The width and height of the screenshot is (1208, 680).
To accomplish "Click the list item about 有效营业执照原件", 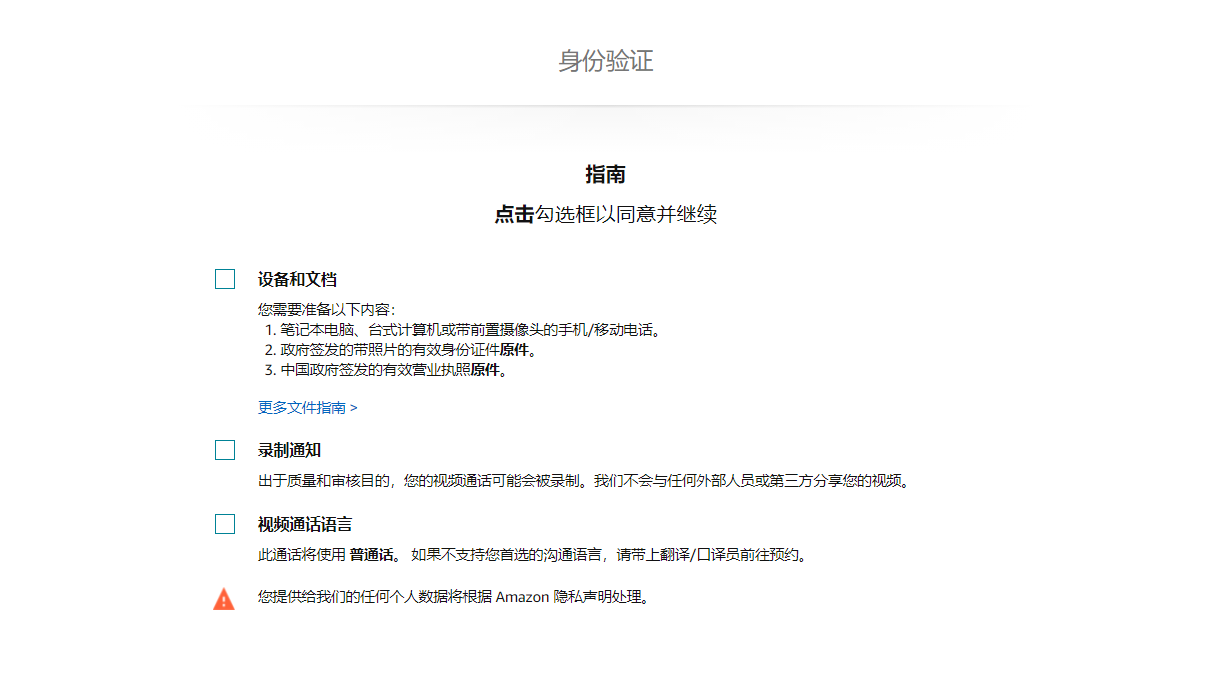I will (x=387, y=370).
